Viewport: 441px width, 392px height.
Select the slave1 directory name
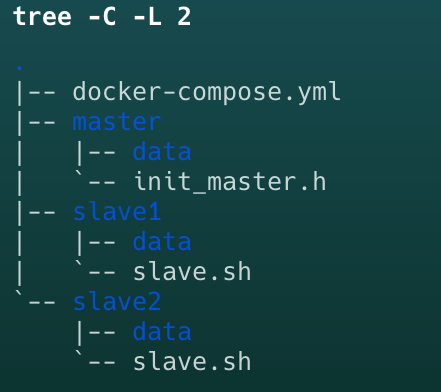point(117,212)
